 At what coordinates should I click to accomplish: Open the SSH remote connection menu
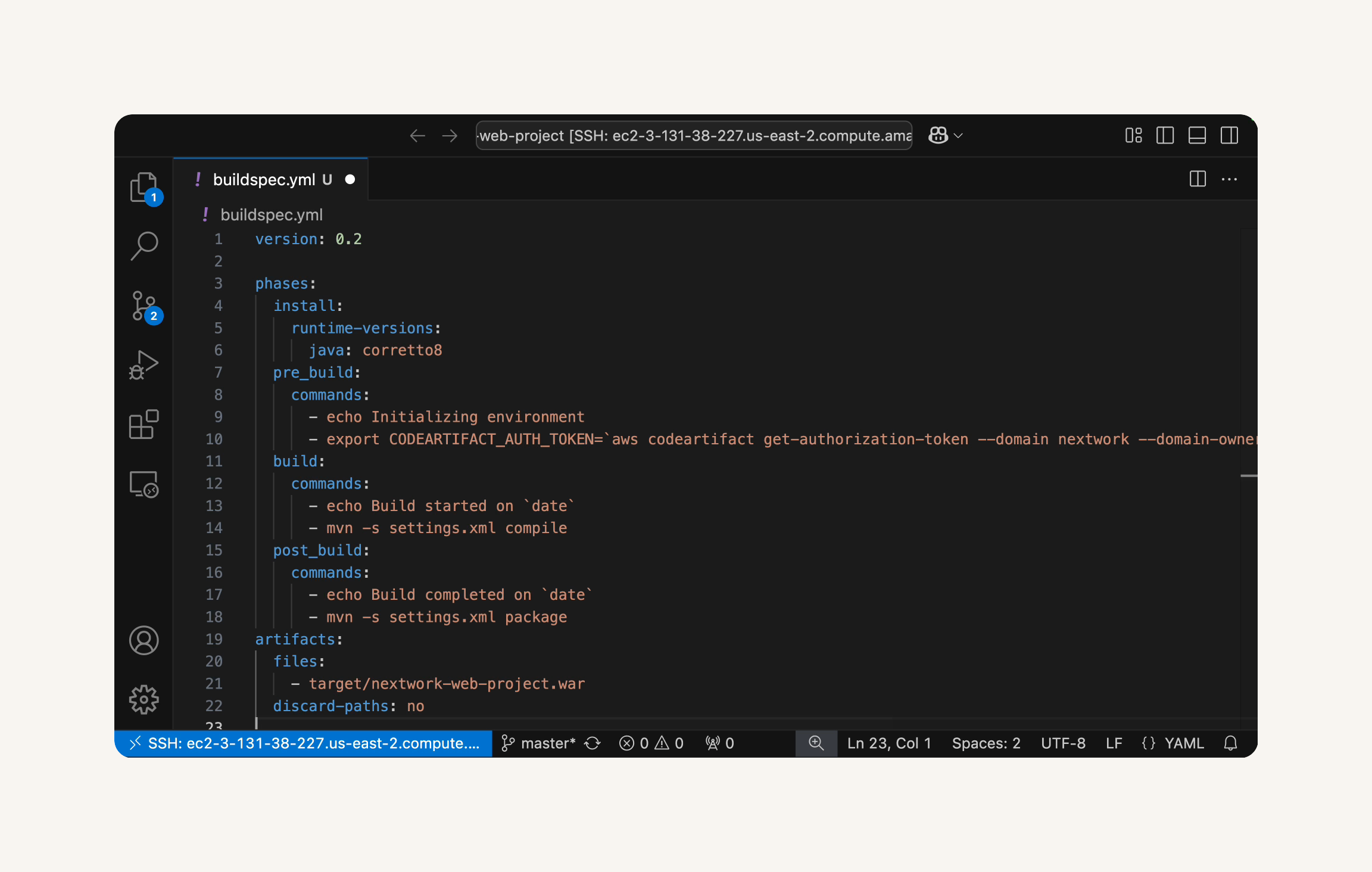coord(304,743)
